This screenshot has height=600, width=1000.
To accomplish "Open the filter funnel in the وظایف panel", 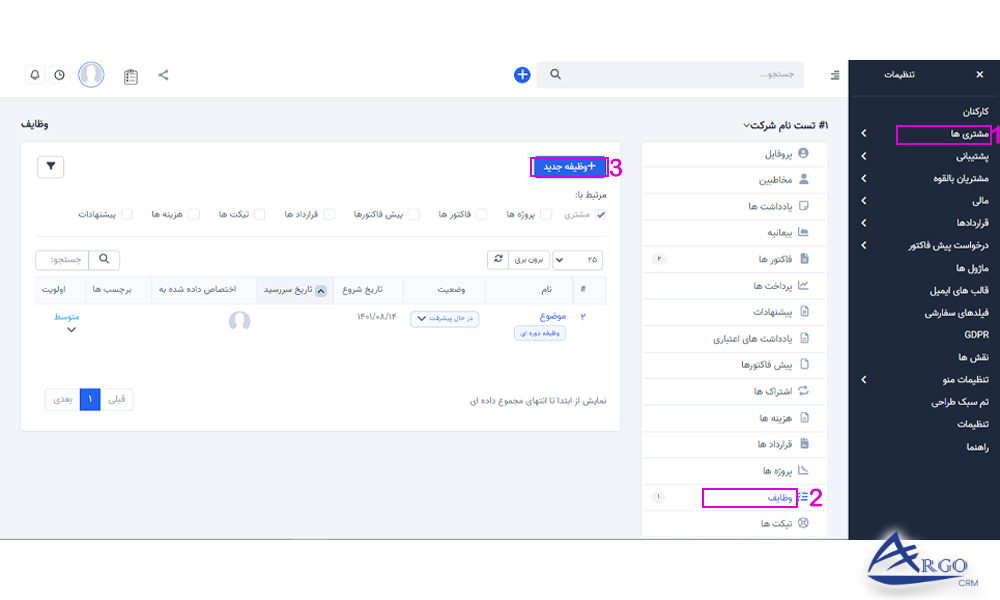I will tap(49, 167).
